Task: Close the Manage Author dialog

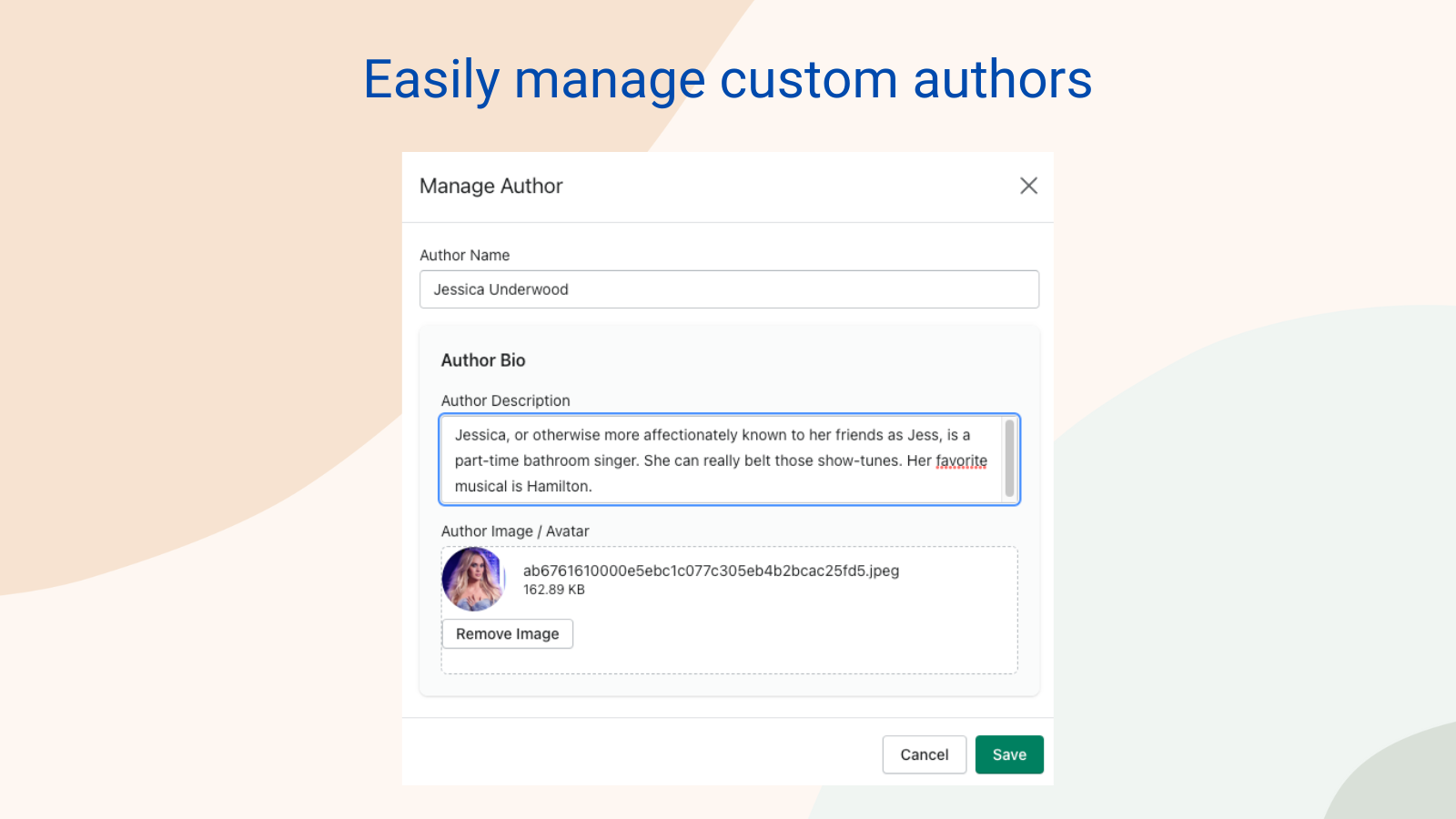Action: click(1028, 186)
